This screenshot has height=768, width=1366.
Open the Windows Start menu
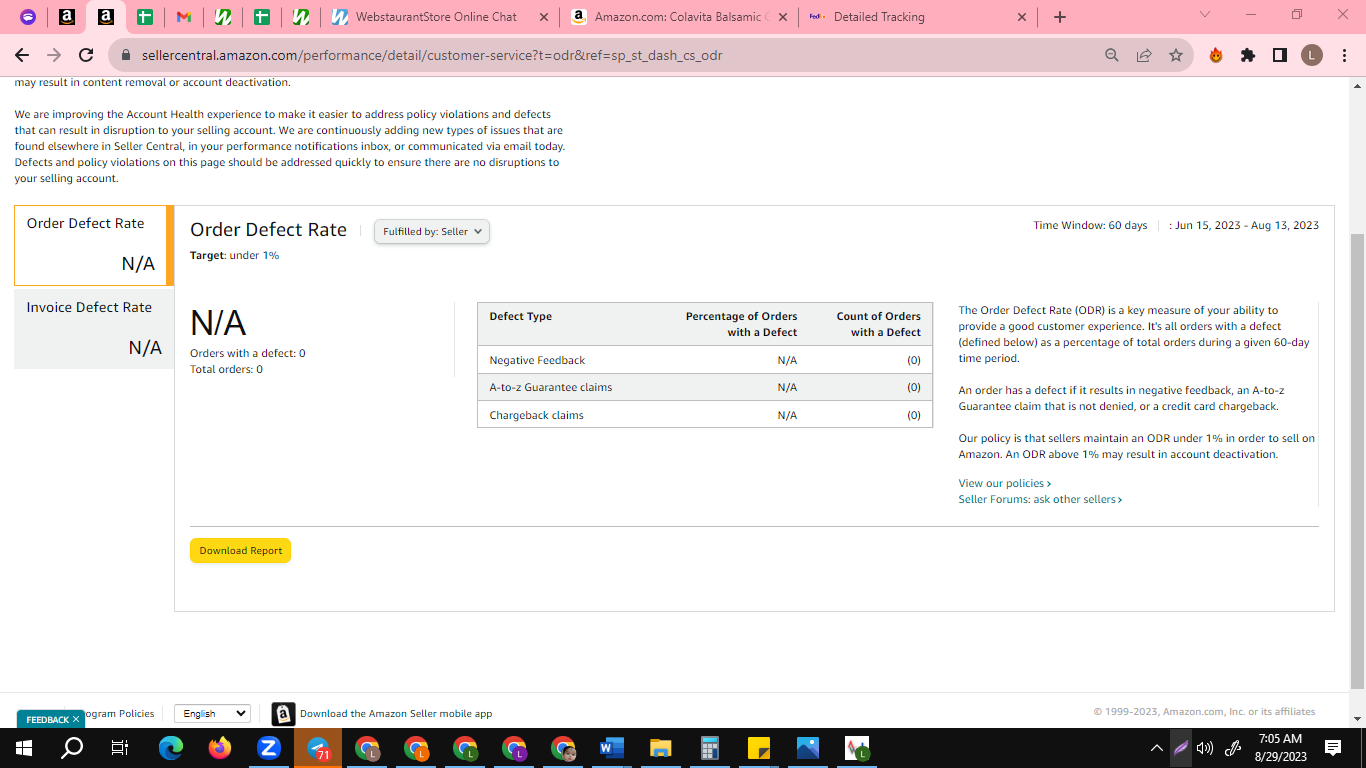[24, 747]
